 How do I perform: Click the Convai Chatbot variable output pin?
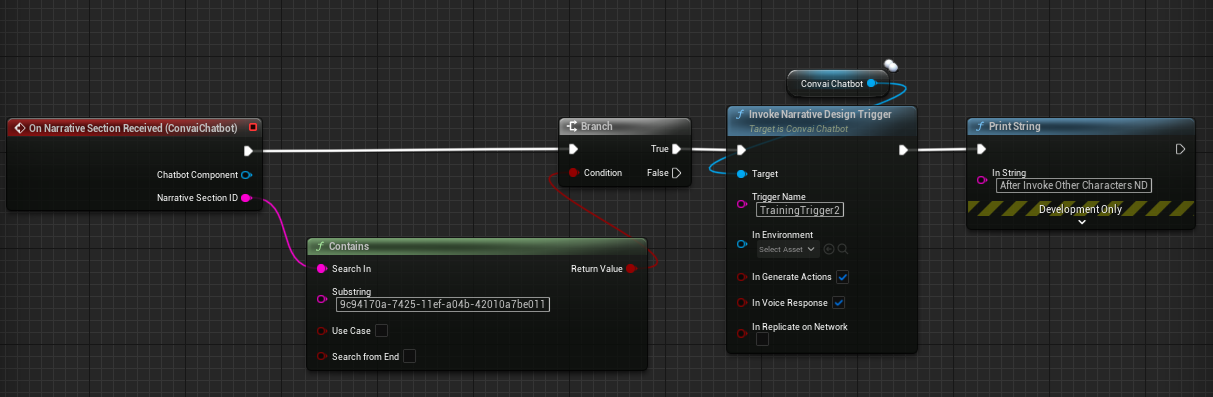pos(872,84)
